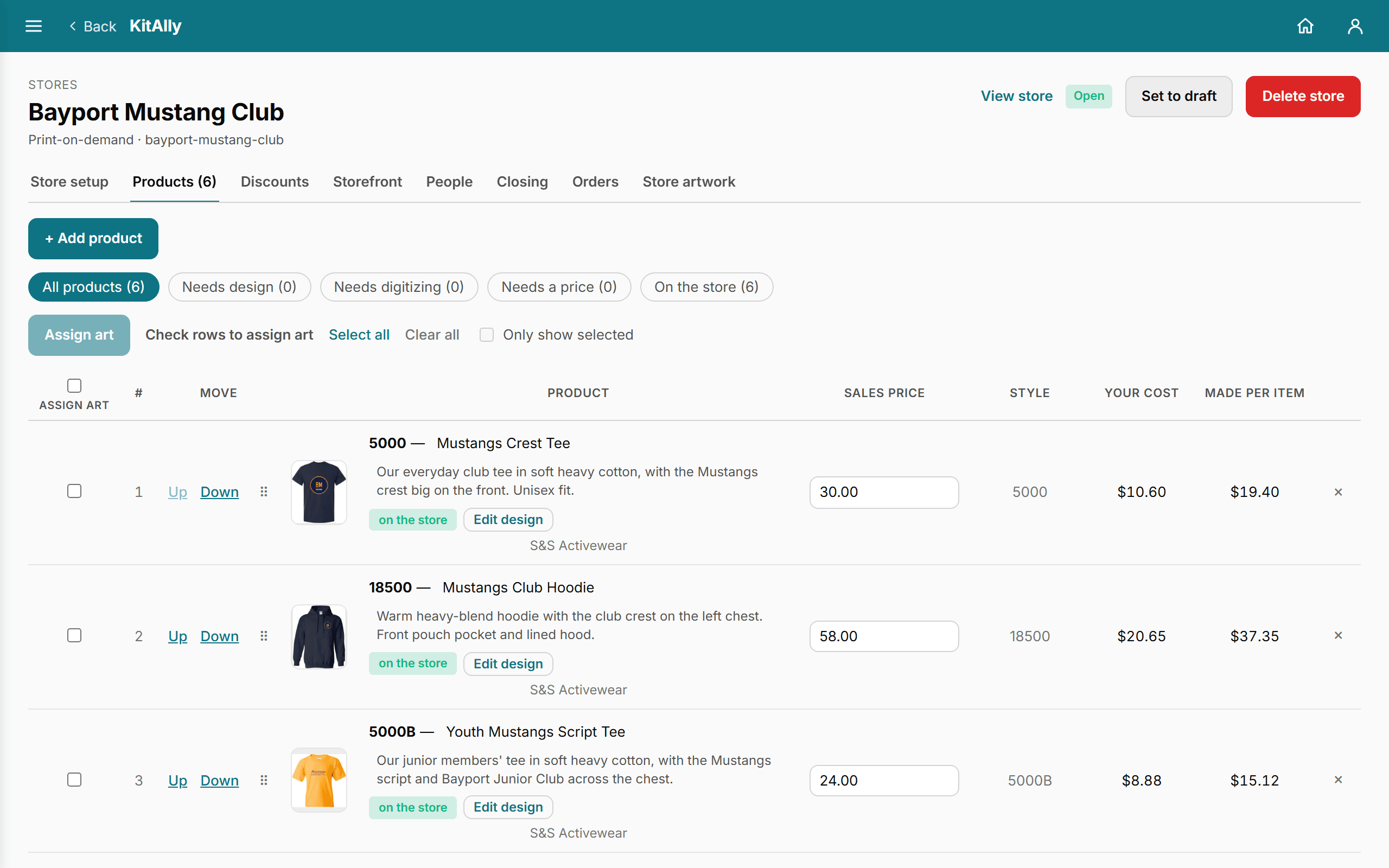The image size is (1389, 868).
Task: Open the Youth Mustangs Script Tee thumbnail
Action: [x=319, y=780]
